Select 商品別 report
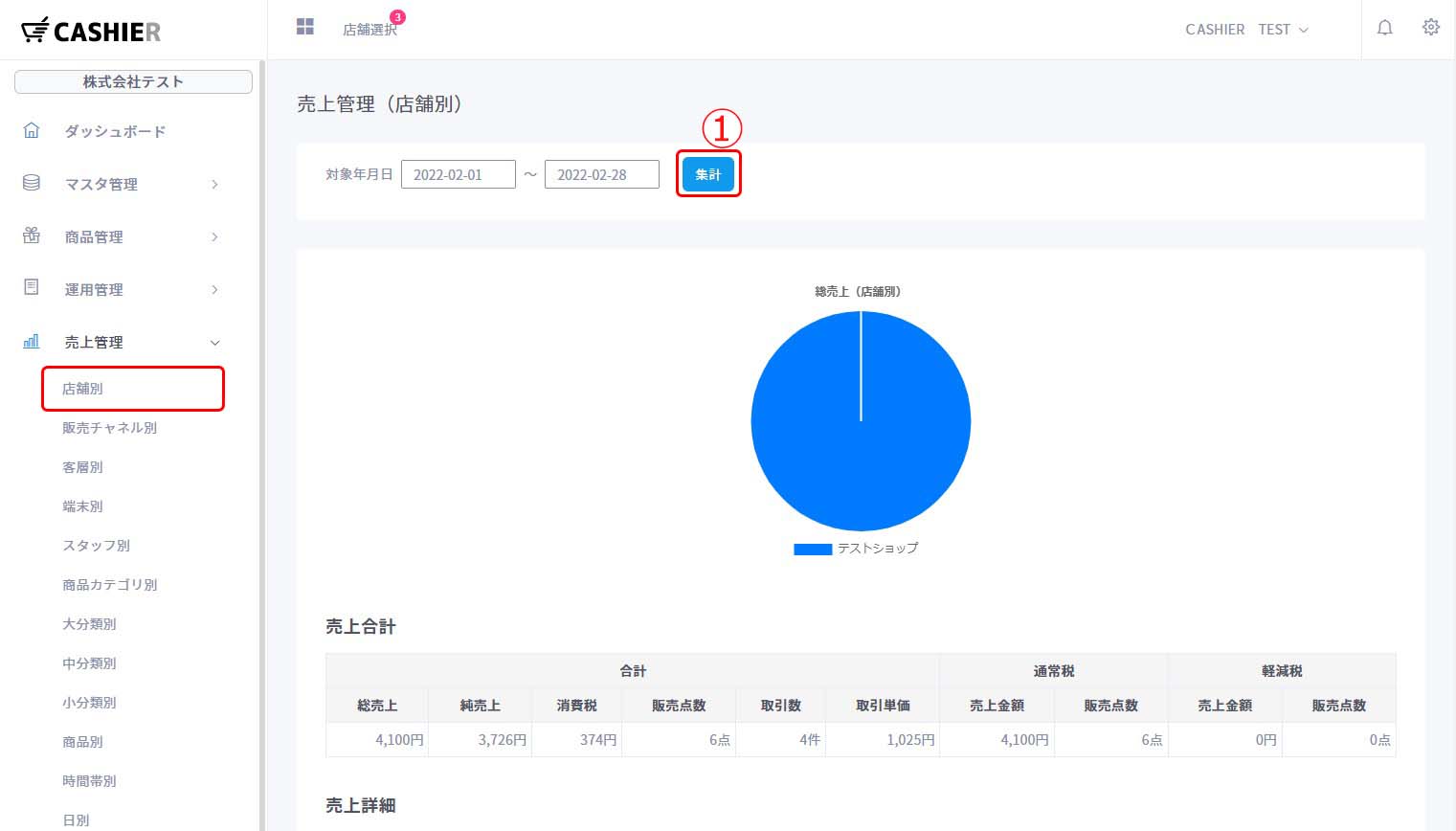Image resolution: width=1456 pixels, height=831 pixels. tap(82, 742)
